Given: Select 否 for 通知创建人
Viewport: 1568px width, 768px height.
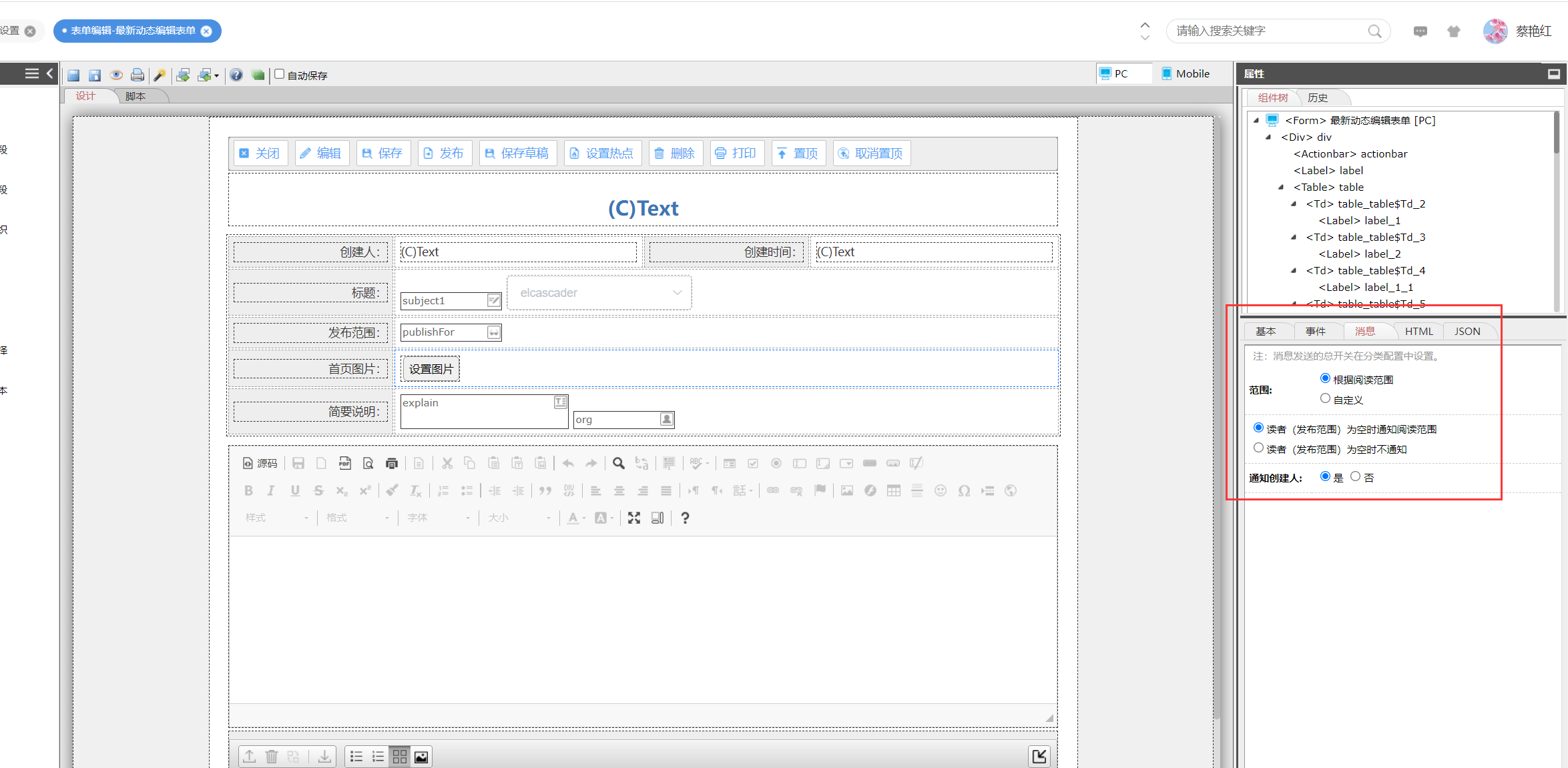Looking at the screenshot, I should pyautogui.click(x=1355, y=476).
